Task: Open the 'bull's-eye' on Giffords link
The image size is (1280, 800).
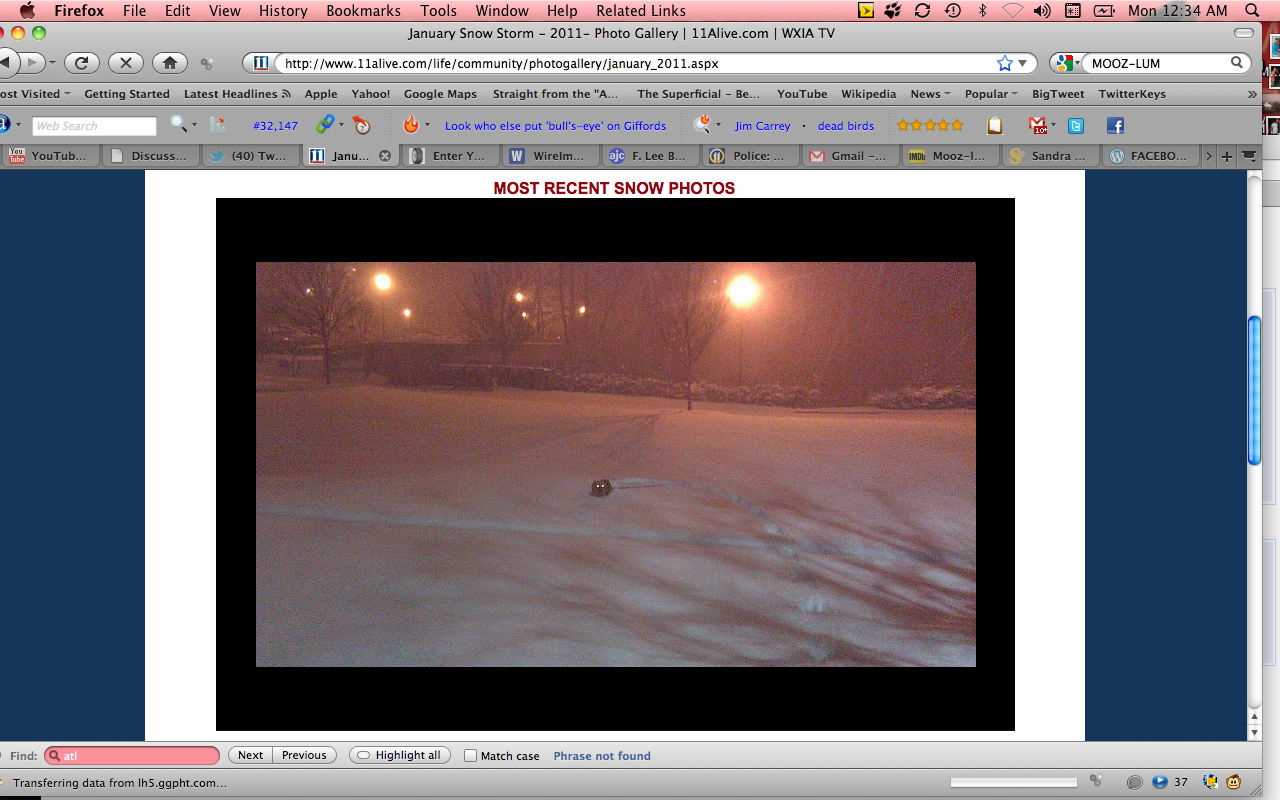Action: coord(555,126)
